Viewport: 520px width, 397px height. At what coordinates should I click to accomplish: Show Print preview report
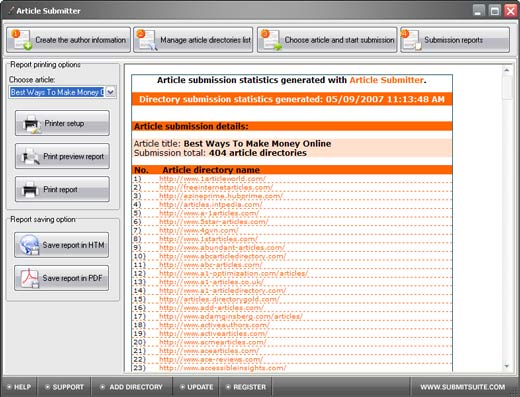[62, 156]
